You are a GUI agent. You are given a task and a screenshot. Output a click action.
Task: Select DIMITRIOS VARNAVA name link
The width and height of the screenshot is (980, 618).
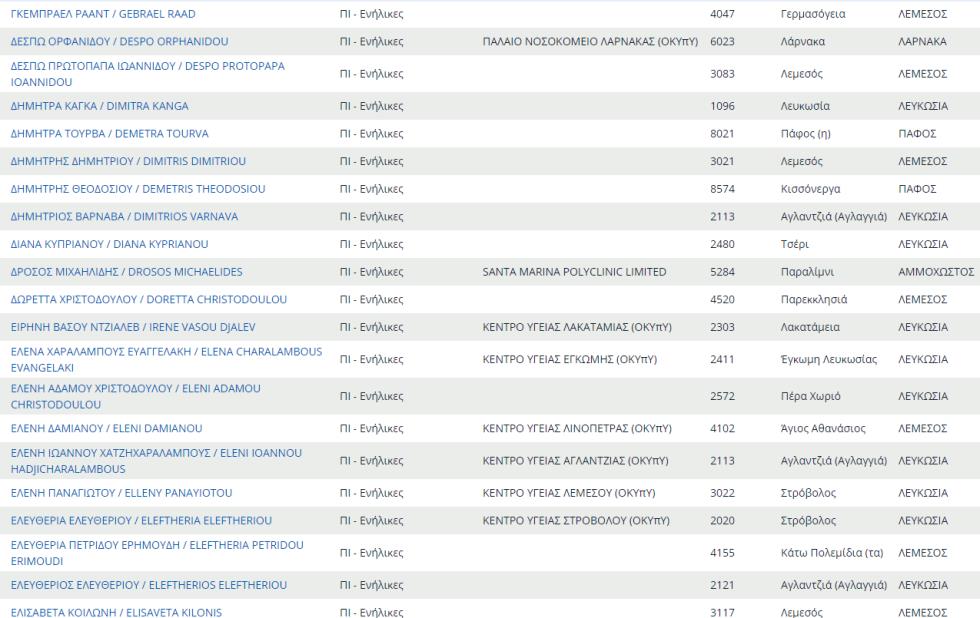point(124,217)
